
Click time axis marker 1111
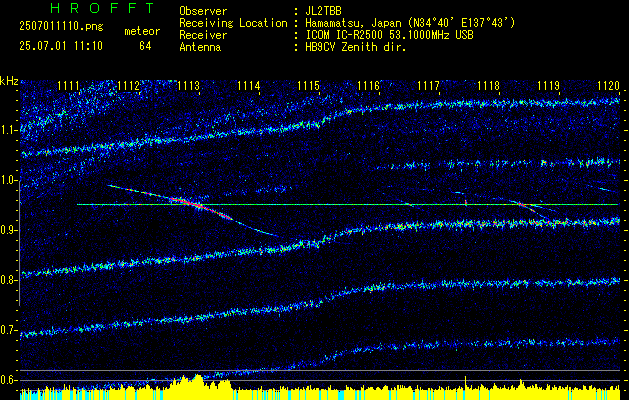pos(69,86)
